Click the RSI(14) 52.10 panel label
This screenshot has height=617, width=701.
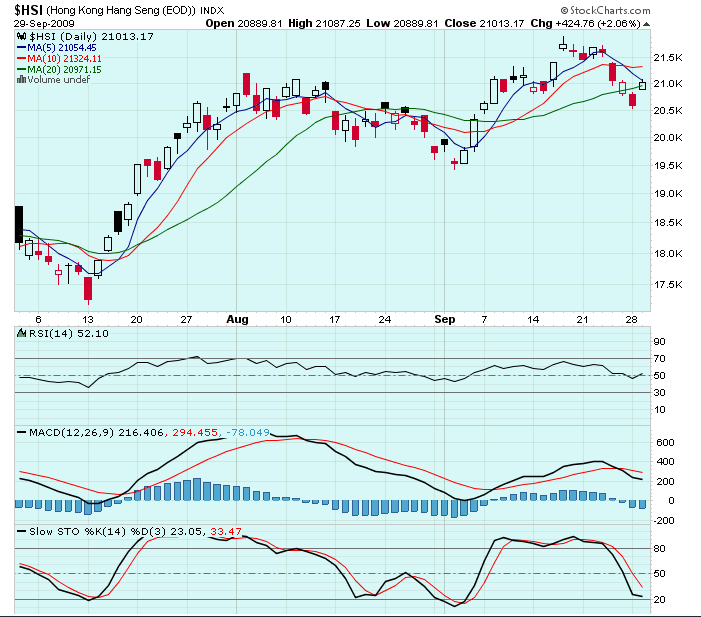click(68, 334)
